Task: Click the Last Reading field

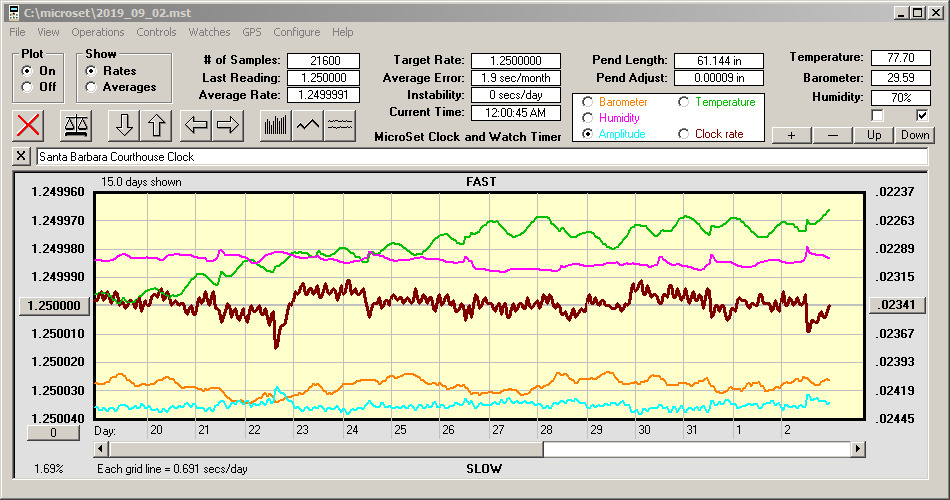Action: coord(324,78)
